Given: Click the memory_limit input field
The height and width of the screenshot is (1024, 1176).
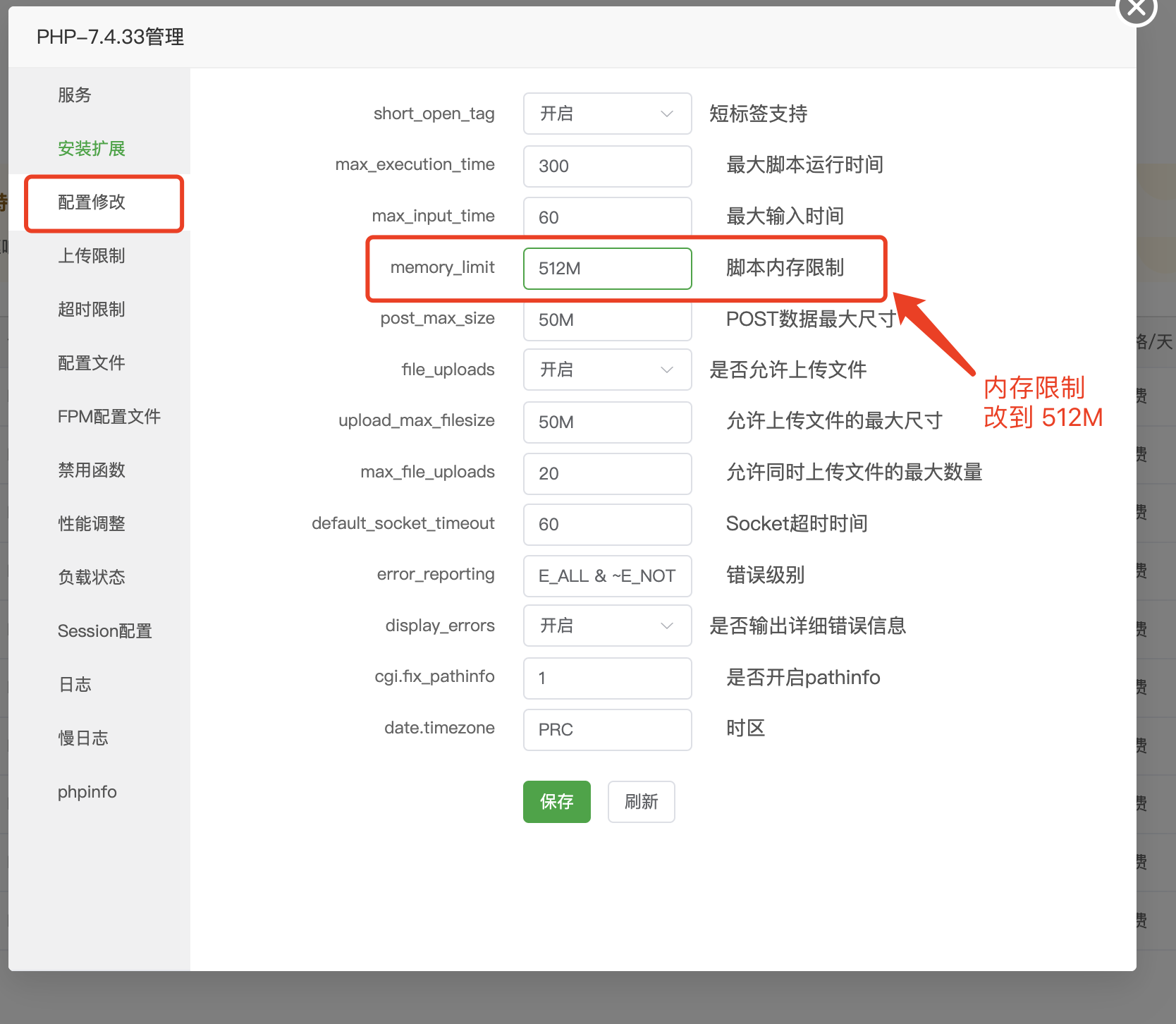Looking at the screenshot, I should [607, 269].
